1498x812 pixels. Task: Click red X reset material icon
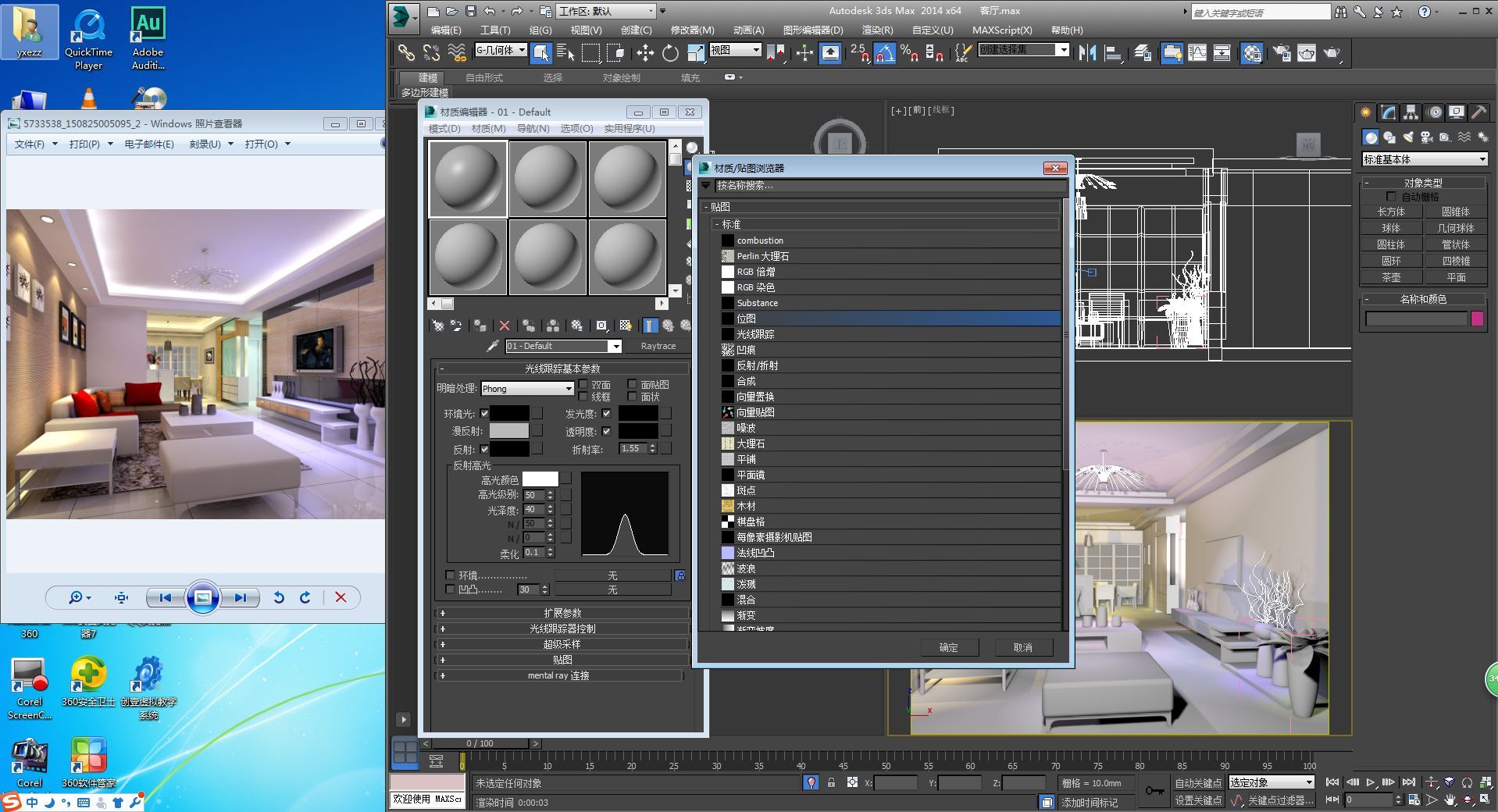pyautogui.click(x=505, y=326)
